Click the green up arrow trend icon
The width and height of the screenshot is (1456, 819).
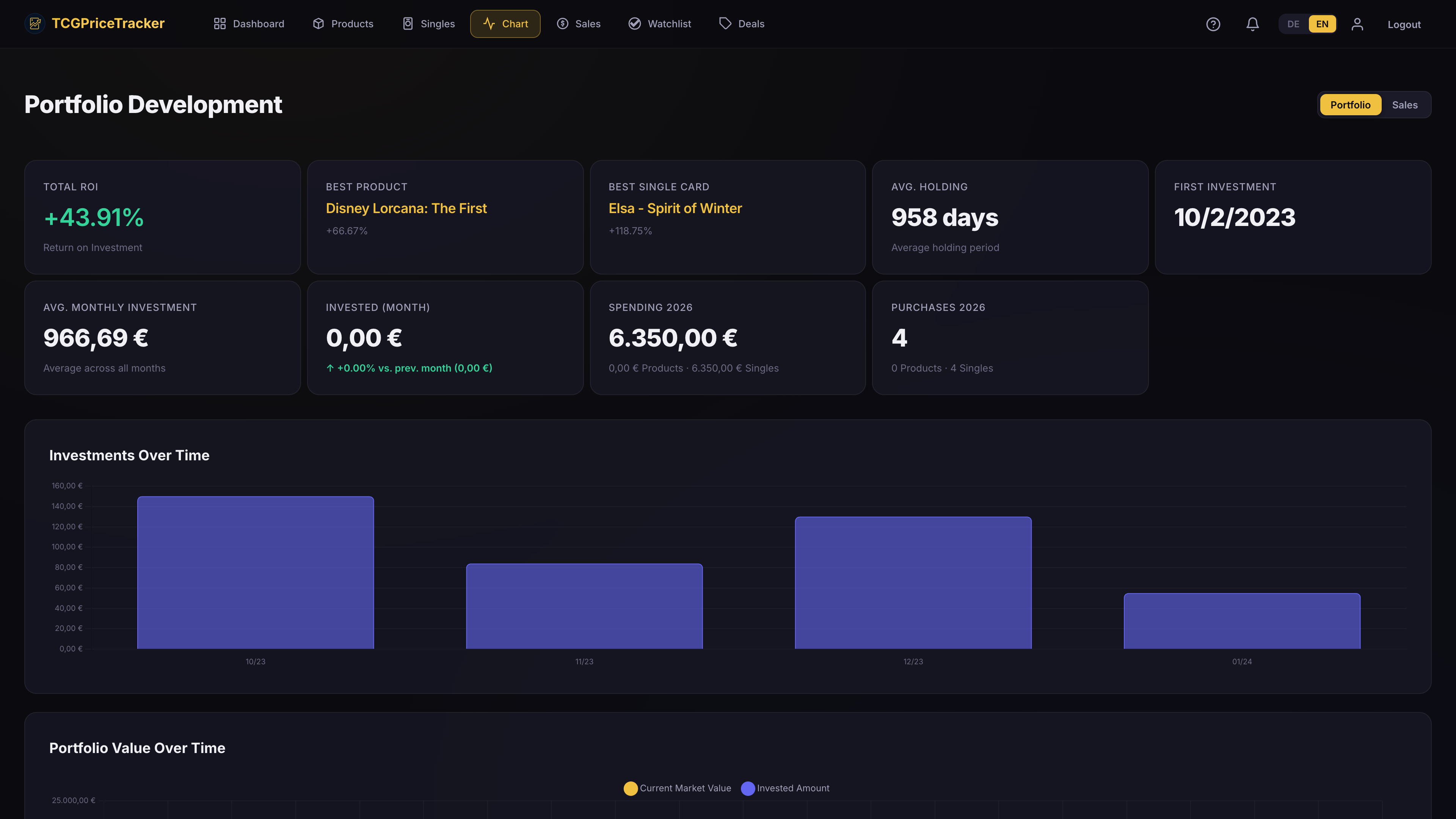(330, 368)
